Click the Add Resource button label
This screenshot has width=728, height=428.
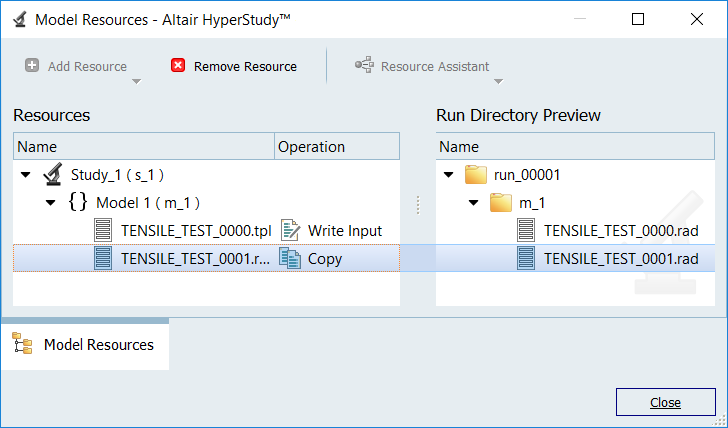pyautogui.click(x=87, y=66)
